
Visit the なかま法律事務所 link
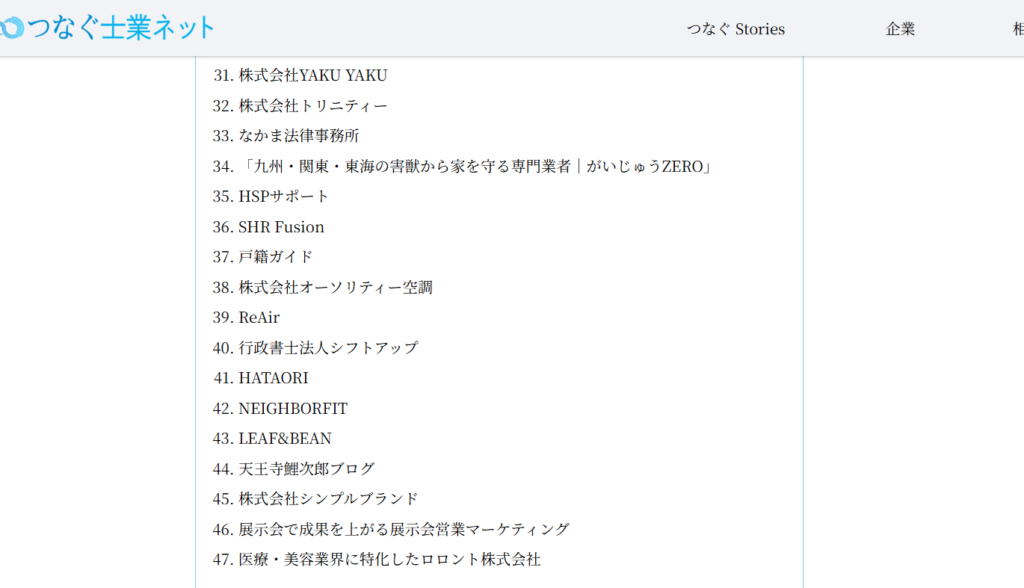[x=298, y=135]
